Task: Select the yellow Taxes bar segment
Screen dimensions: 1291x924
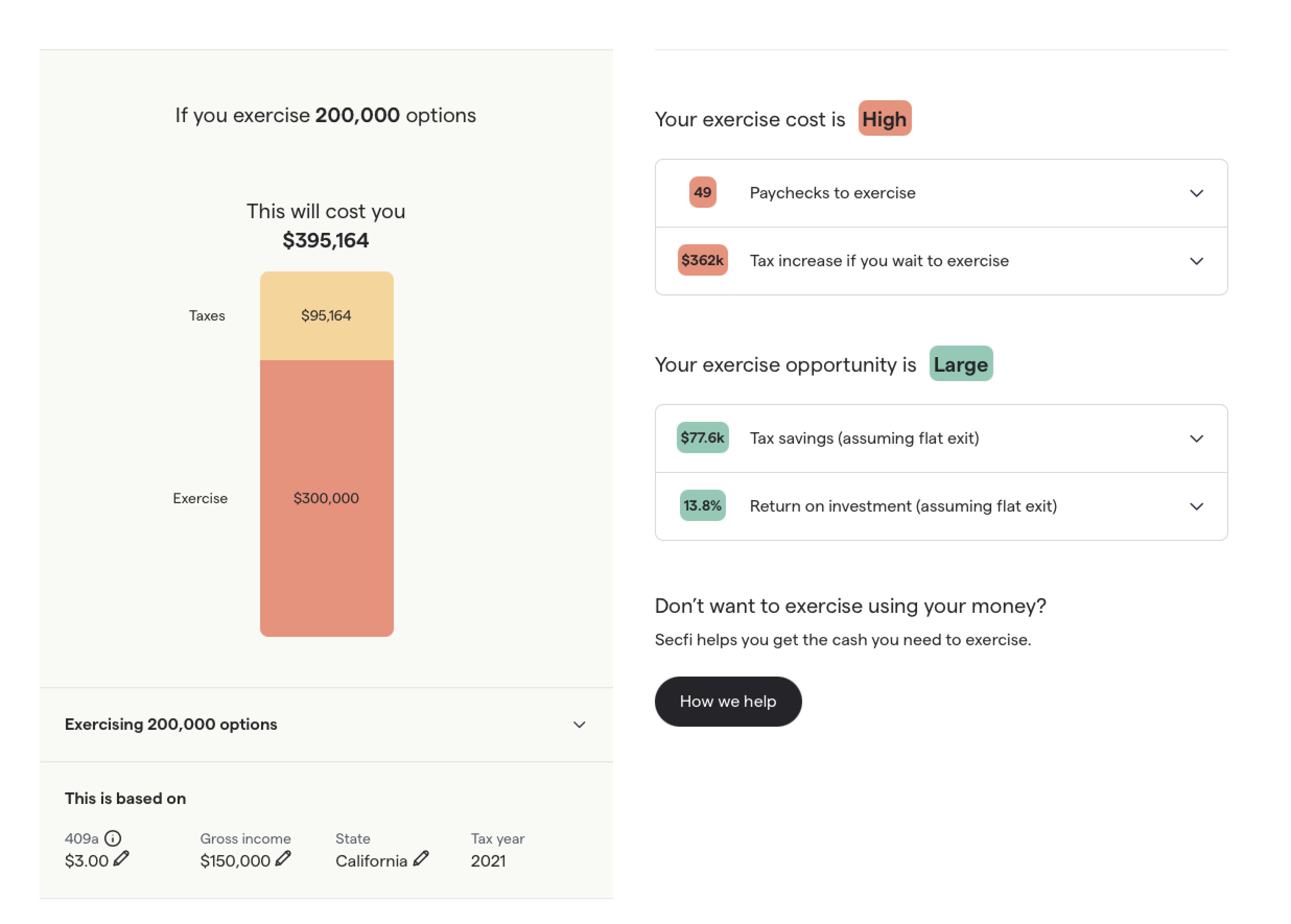Action: [326, 316]
